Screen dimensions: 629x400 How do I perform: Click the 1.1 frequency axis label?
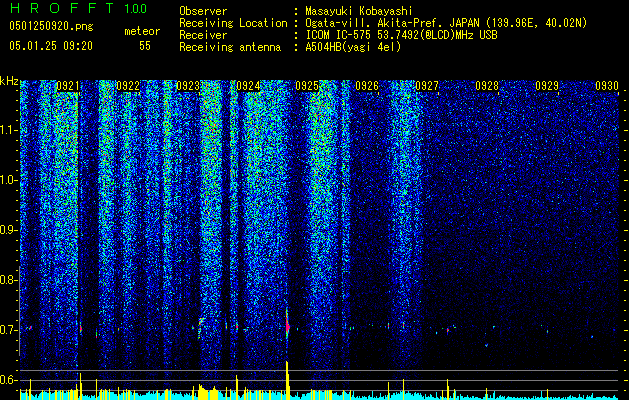tap(8, 130)
